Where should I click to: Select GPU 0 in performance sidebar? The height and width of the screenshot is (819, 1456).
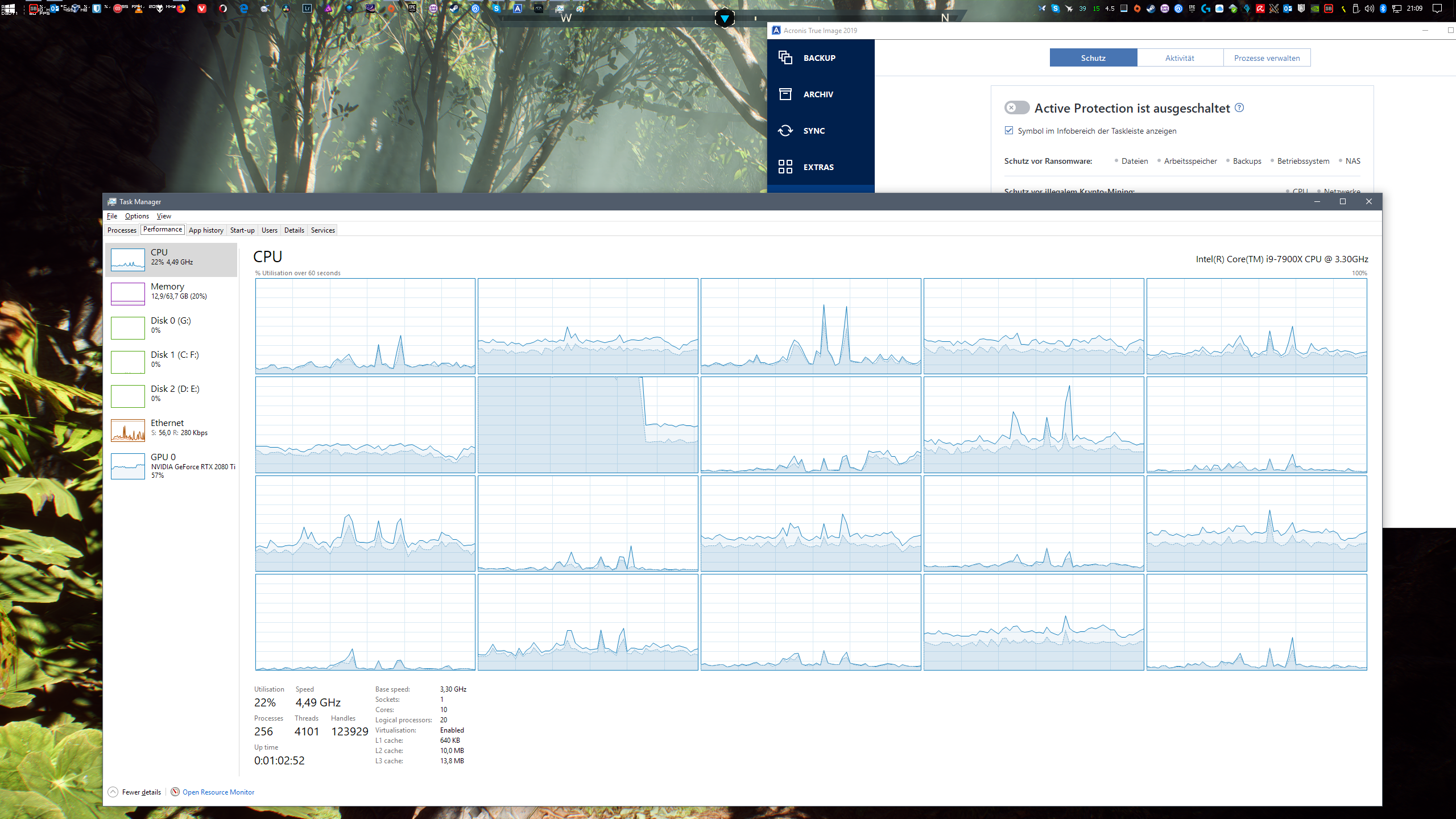[x=171, y=465]
